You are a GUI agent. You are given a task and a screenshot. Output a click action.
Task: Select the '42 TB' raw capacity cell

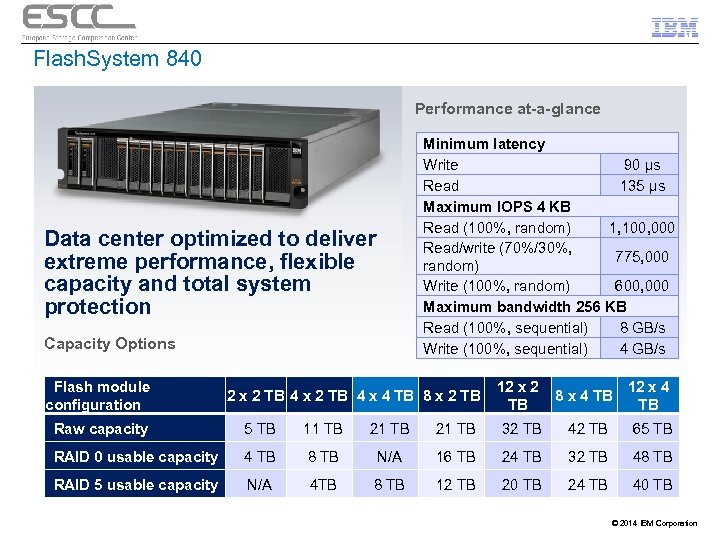click(x=587, y=429)
